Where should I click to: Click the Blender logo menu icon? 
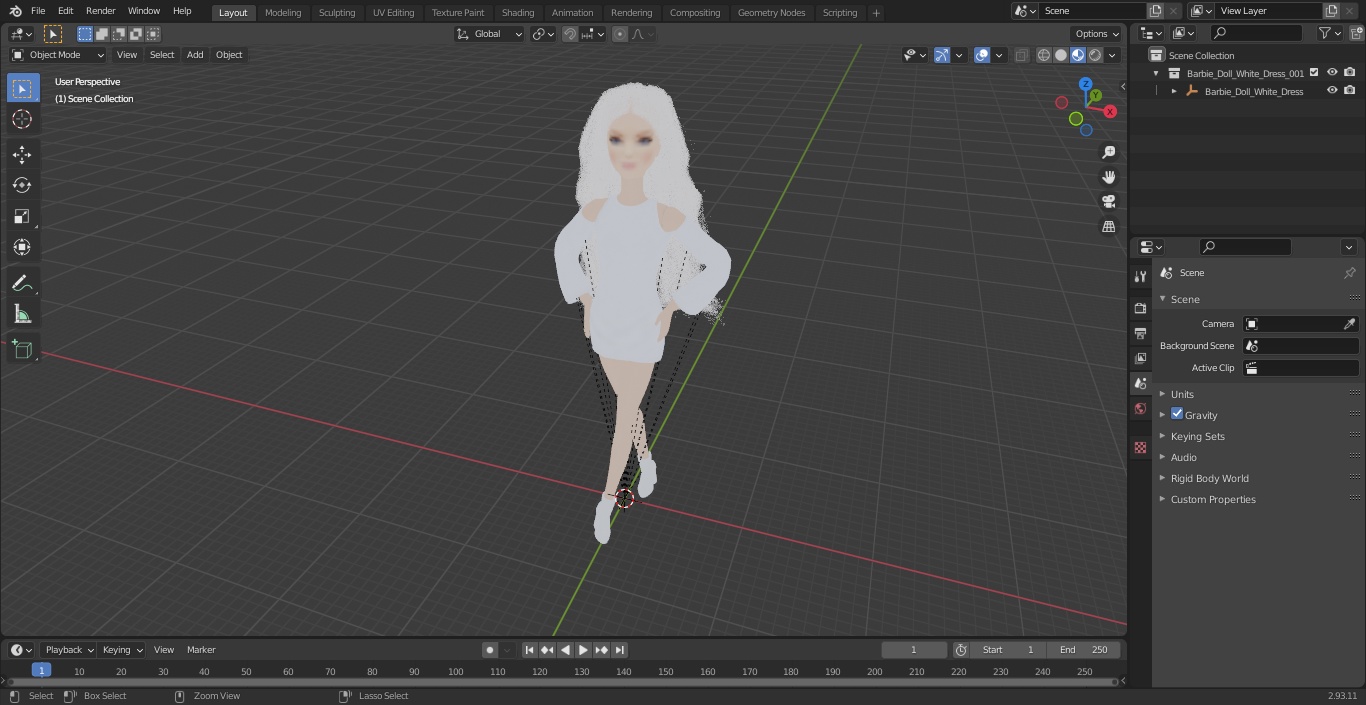point(15,11)
